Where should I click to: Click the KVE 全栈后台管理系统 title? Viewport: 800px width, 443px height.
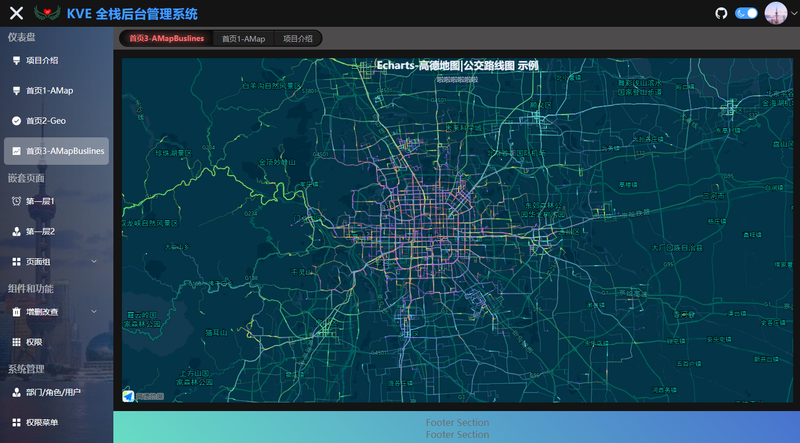132,14
